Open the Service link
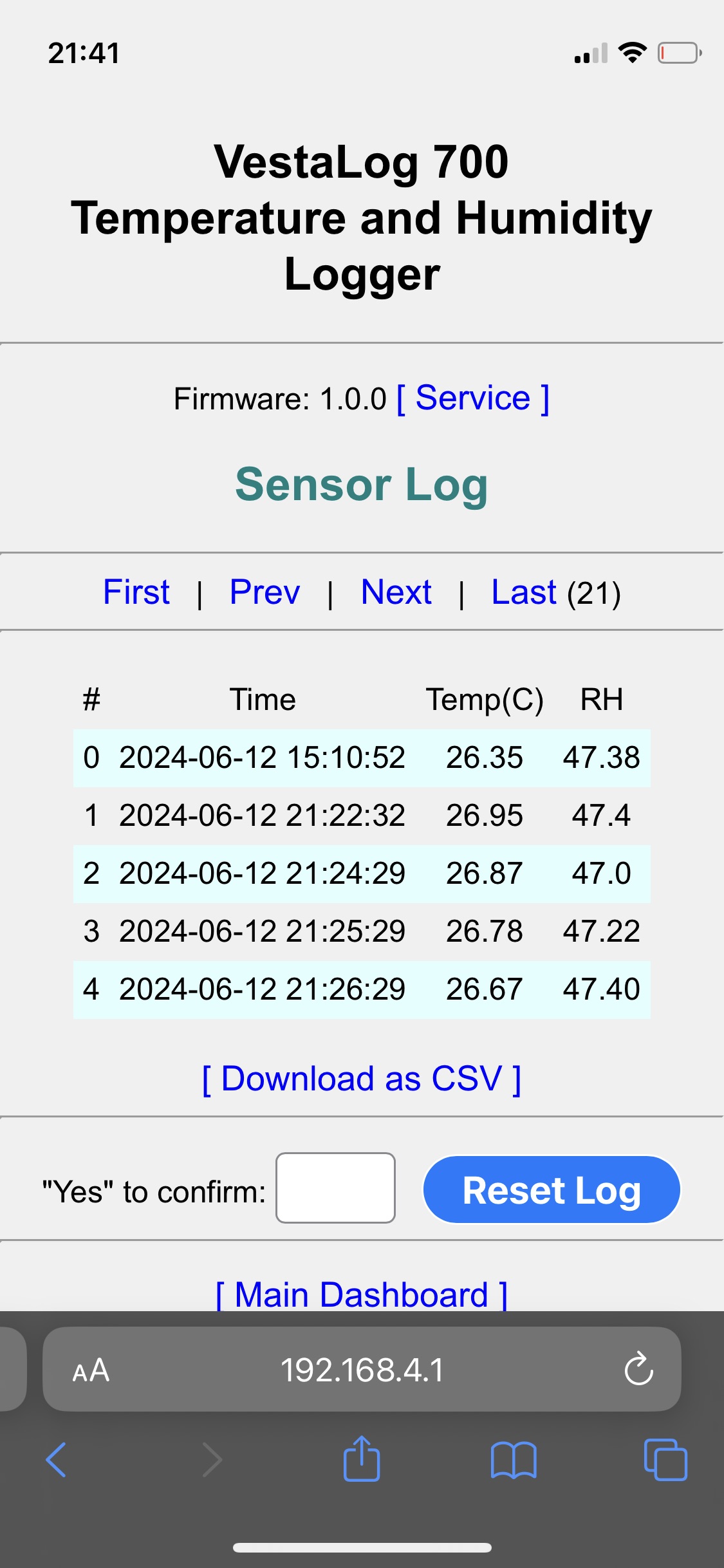This screenshot has height=1568, width=724. point(472,398)
